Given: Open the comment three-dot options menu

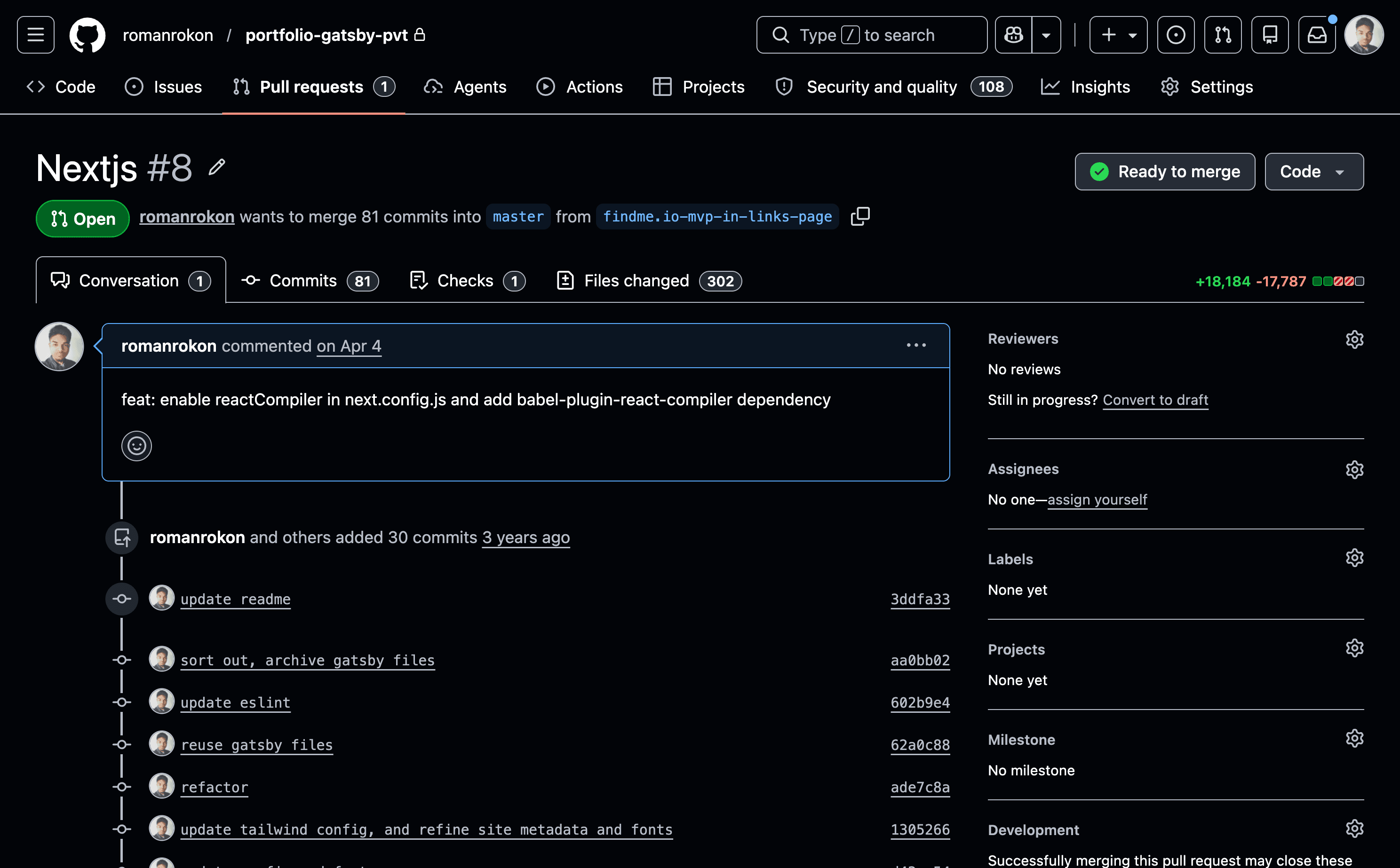Looking at the screenshot, I should pyautogui.click(x=916, y=346).
